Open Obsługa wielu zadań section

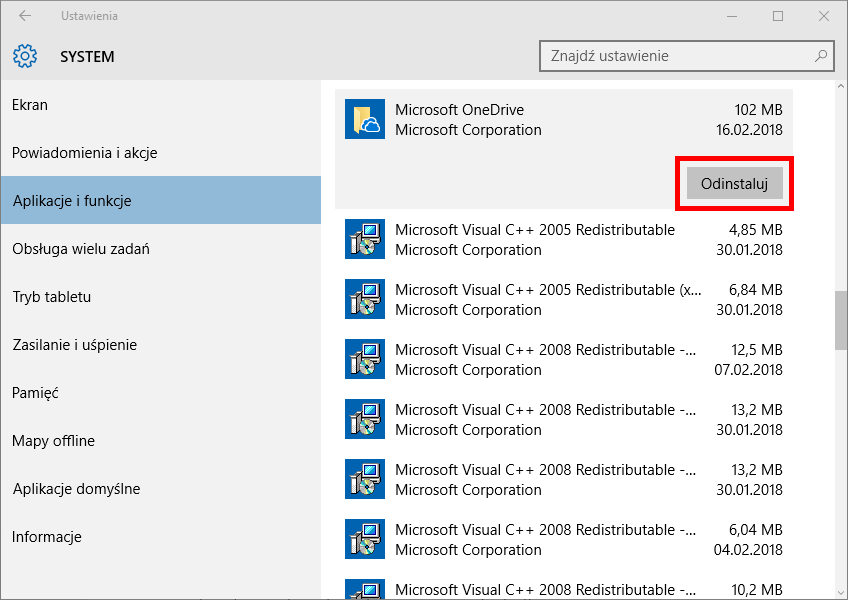coord(161,249)
